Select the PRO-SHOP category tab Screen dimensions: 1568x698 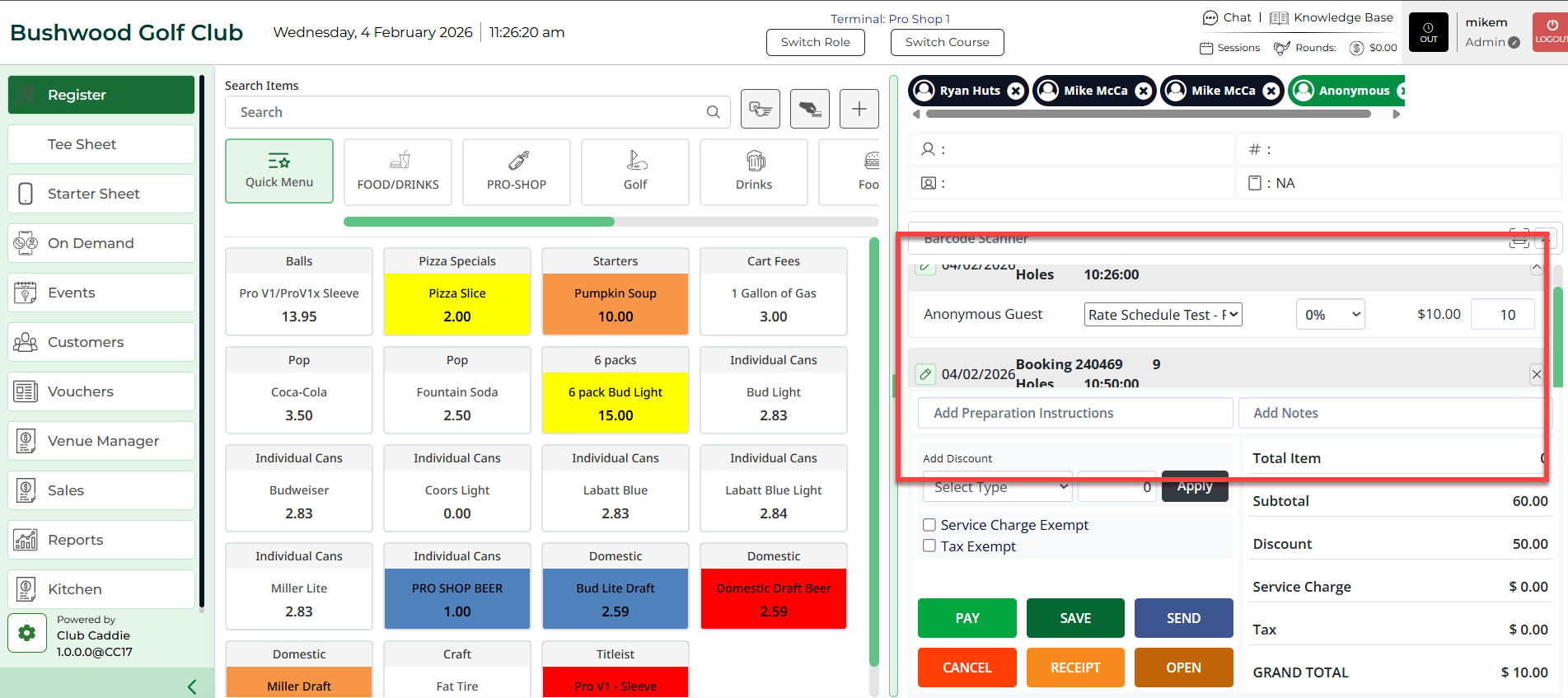click(x=516, y=171)
